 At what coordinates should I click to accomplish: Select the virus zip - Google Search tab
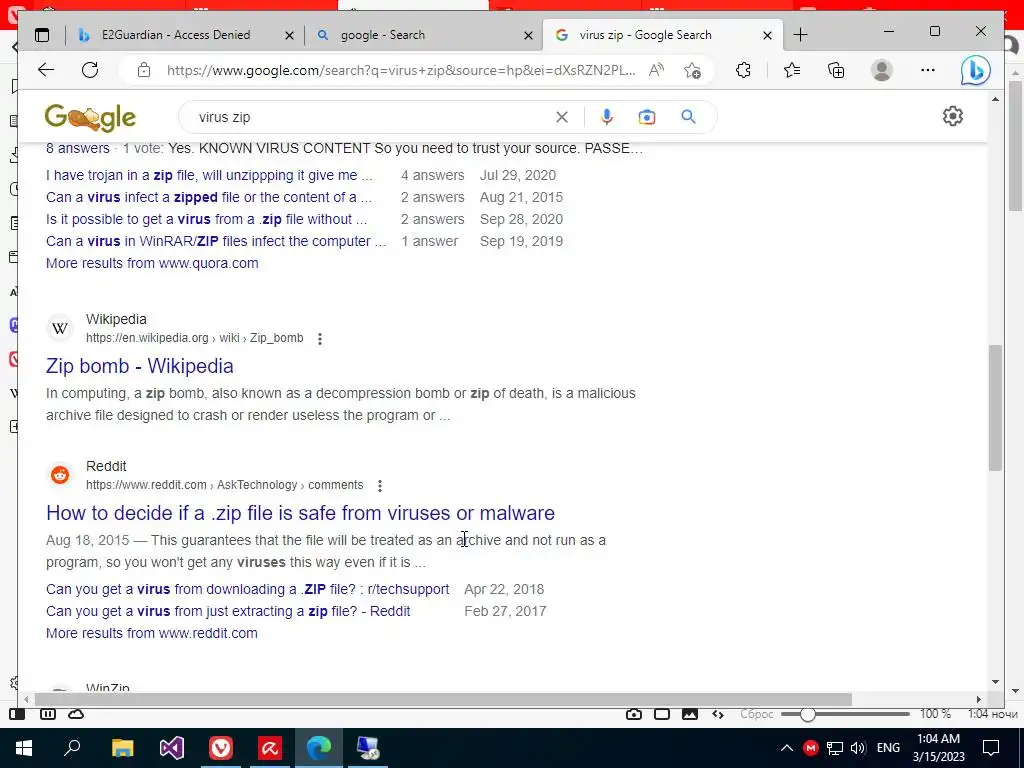[x=645, y=35]
